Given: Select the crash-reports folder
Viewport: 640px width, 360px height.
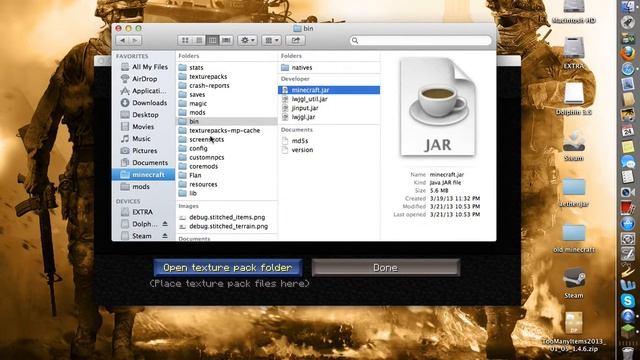Looking at the screenshot, I should 204,85.
